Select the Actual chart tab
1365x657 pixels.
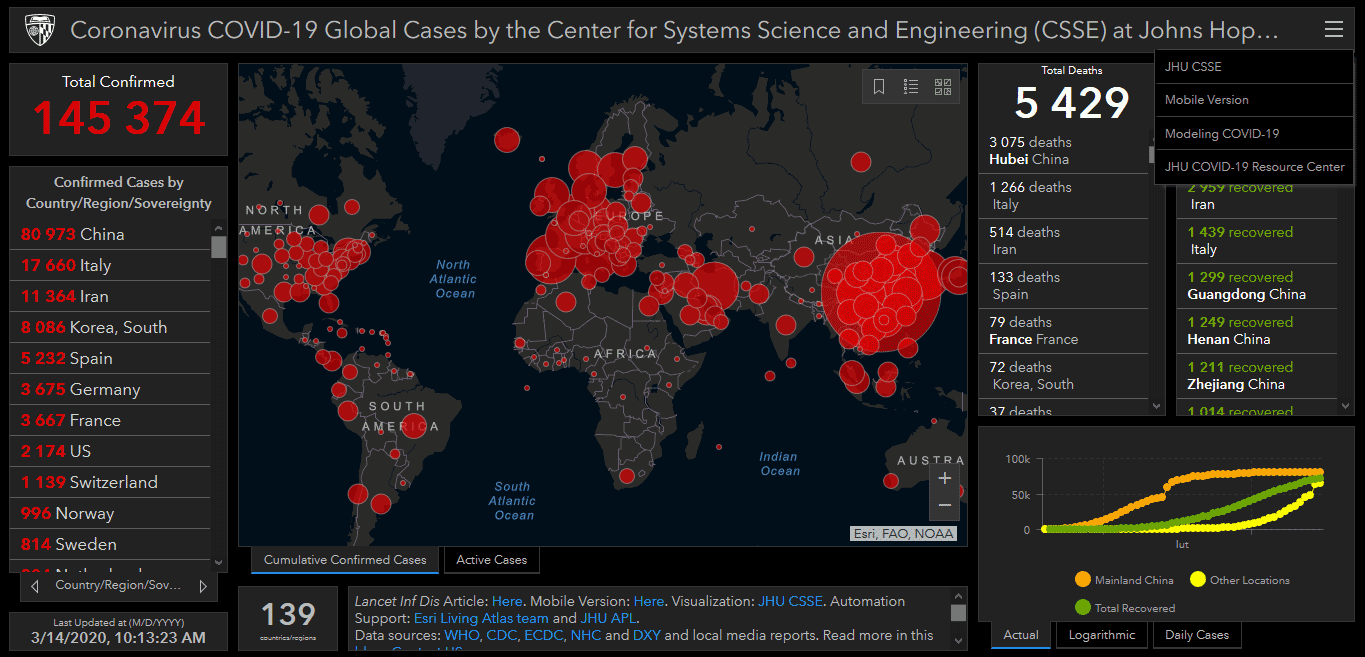click(x=1021, y=635)
